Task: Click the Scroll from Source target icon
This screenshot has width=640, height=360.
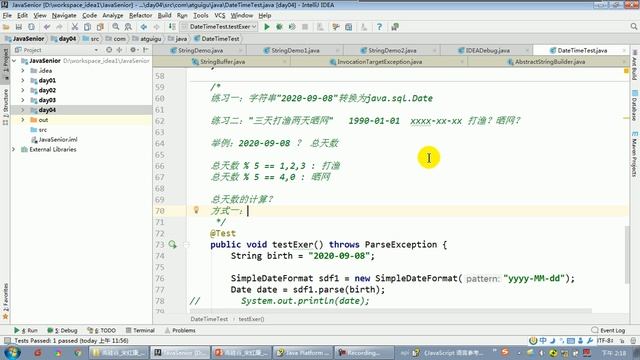Action: (x=109, y=50)
